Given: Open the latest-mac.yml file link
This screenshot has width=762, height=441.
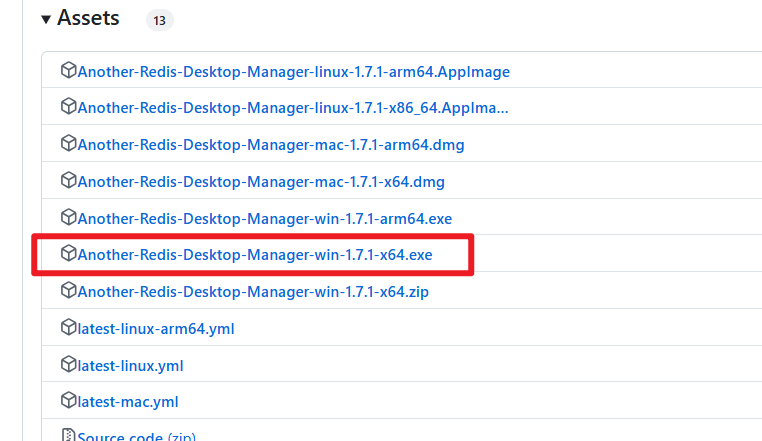Looking at the screenshot, I should point(128,402).
